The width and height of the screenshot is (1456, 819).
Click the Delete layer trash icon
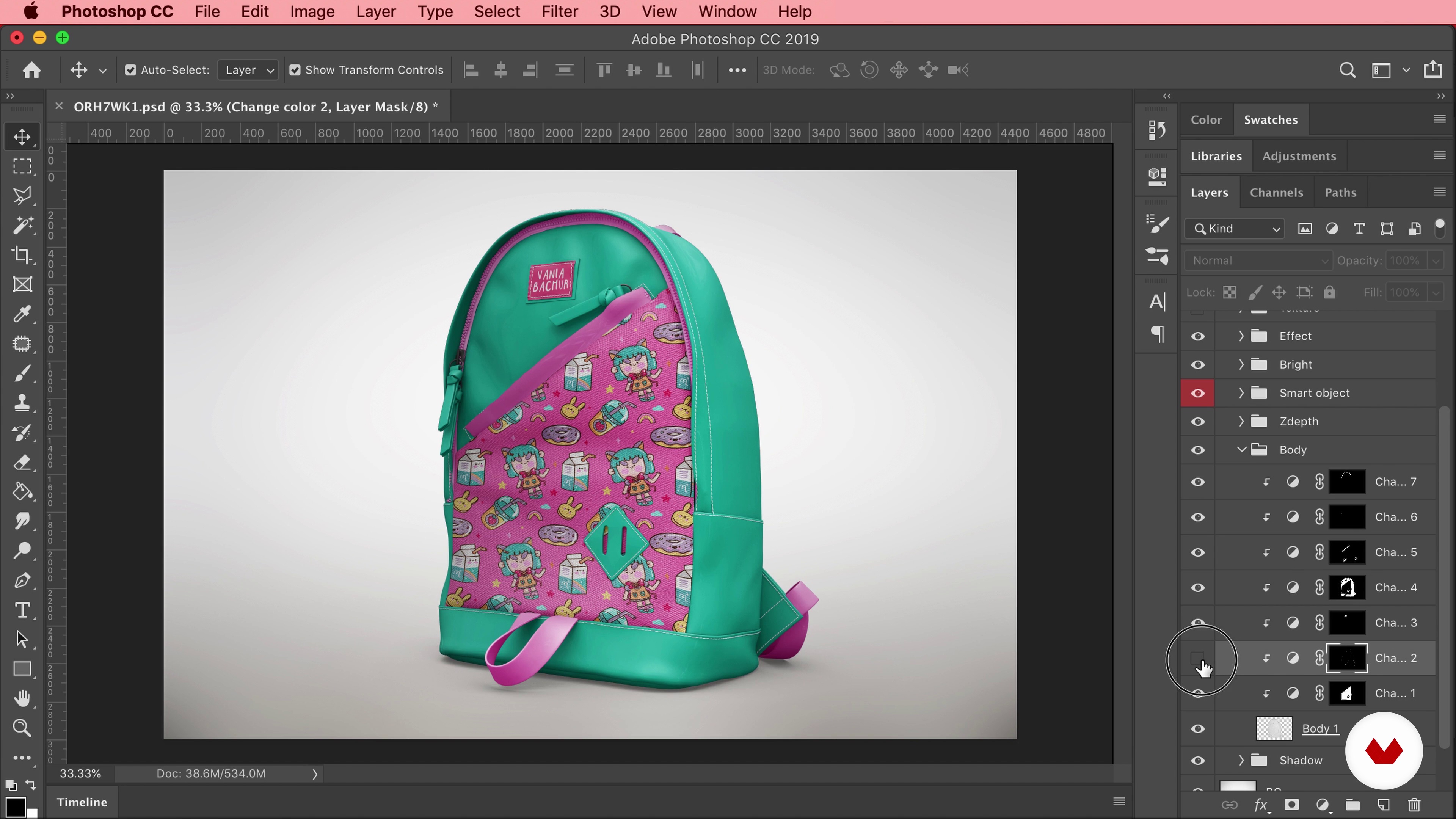(1414, 805)
